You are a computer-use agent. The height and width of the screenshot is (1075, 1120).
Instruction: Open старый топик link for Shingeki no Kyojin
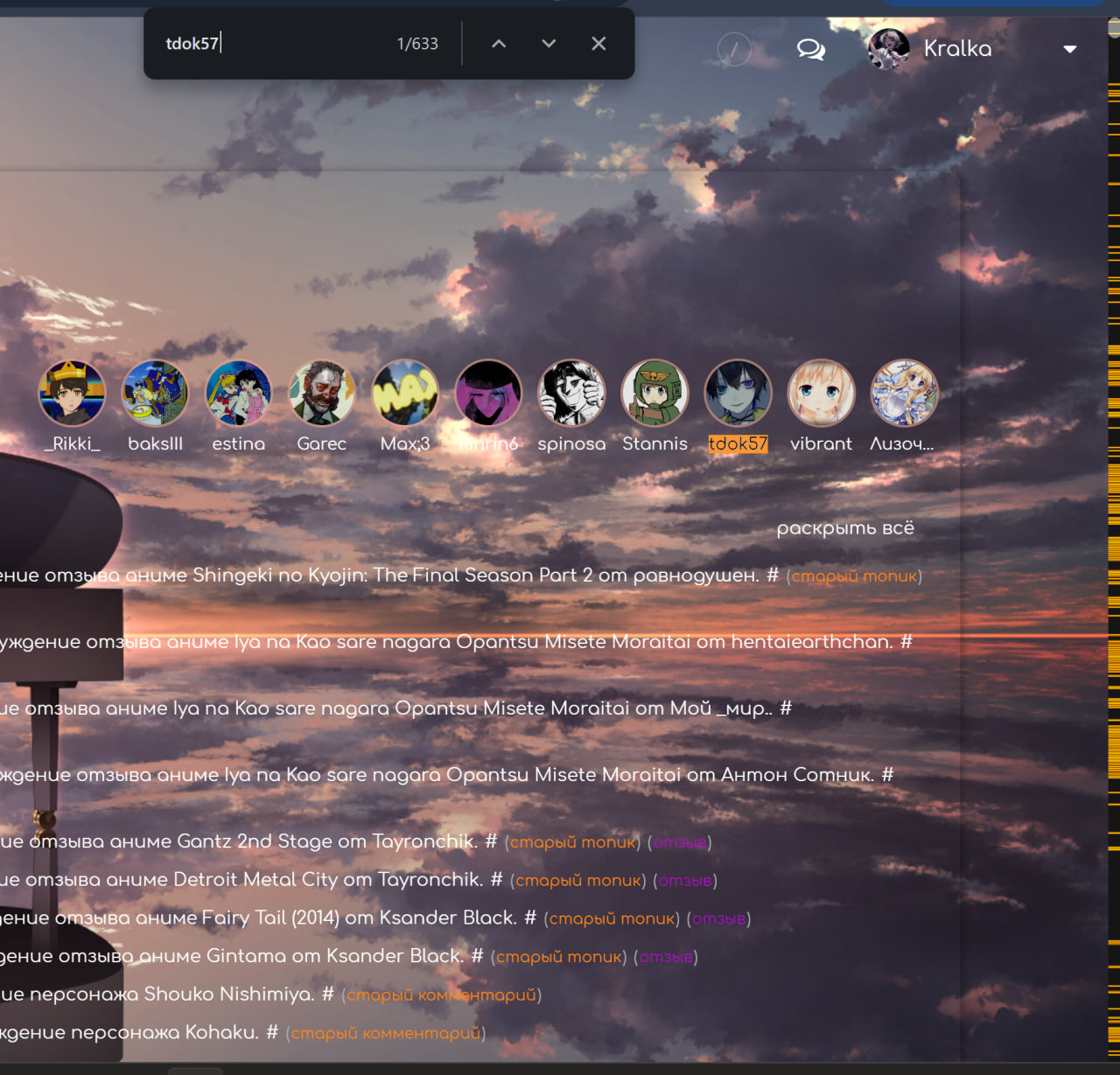(x=854, y=576)
